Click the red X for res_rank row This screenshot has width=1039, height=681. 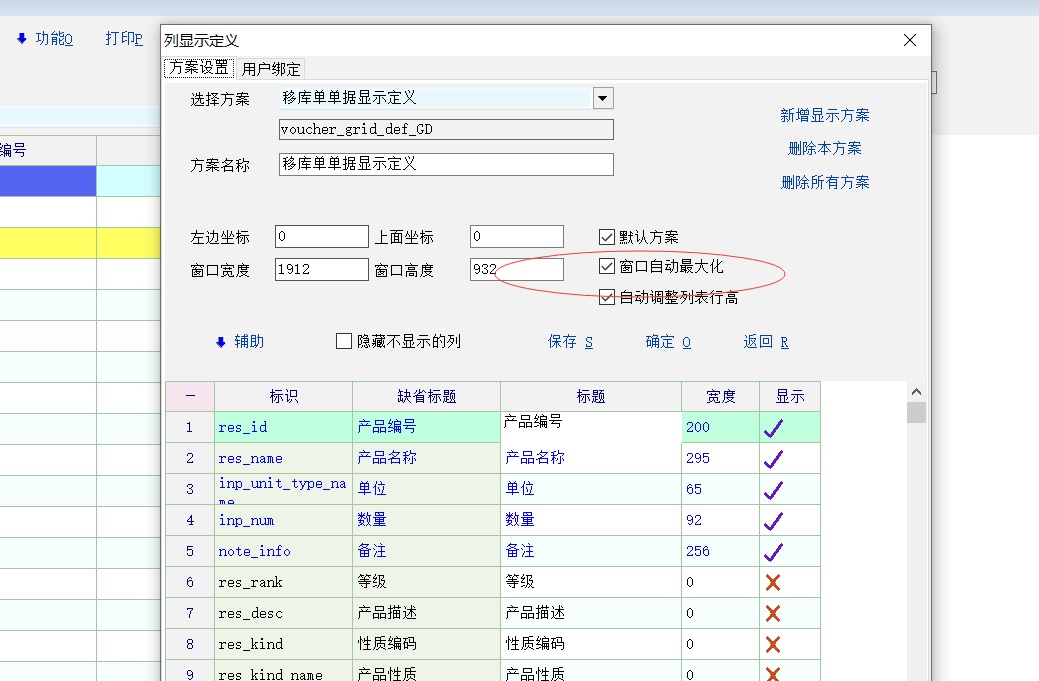[773, 582]
